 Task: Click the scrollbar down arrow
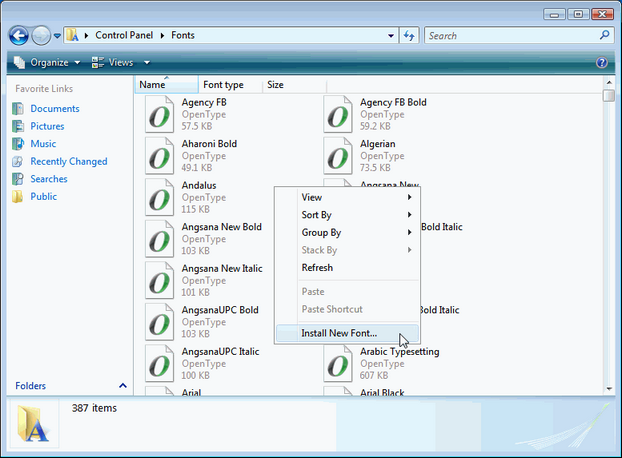click(x=609, y=389)
